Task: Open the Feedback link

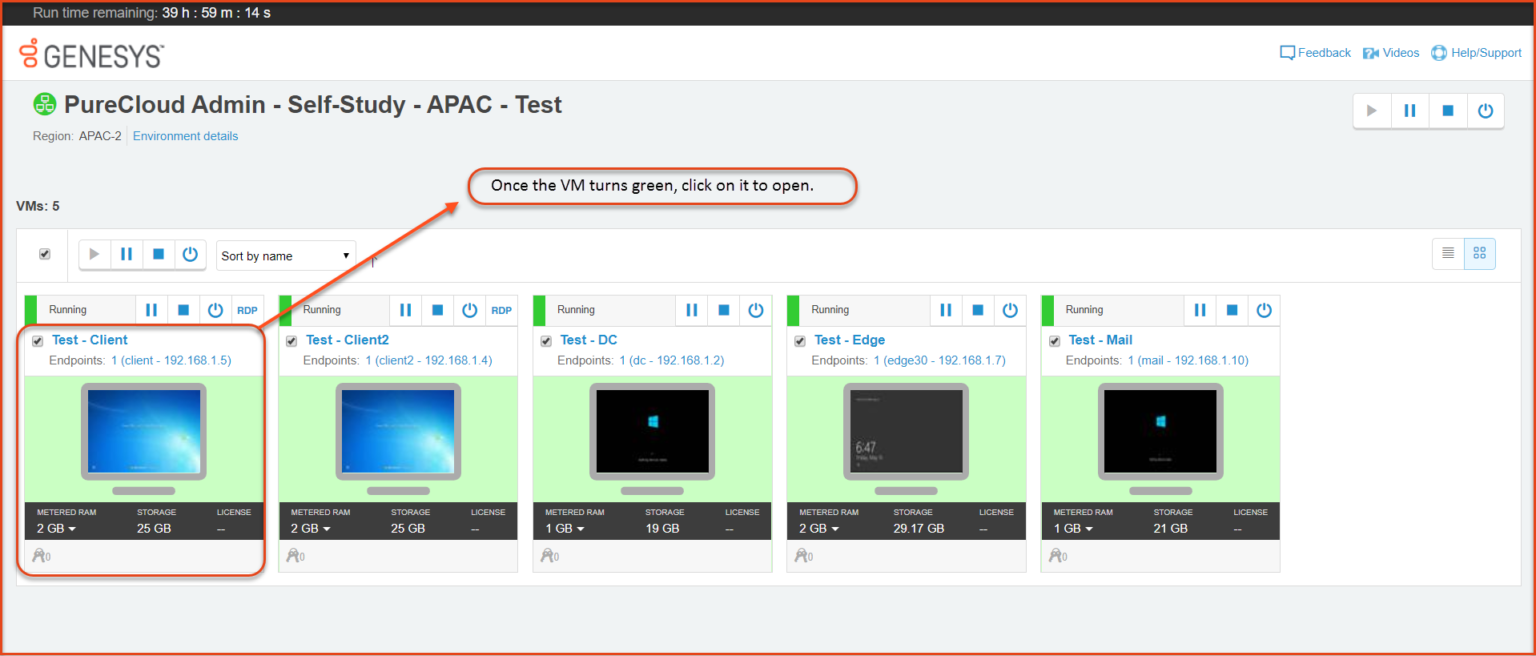Action: pos(1315,53)
